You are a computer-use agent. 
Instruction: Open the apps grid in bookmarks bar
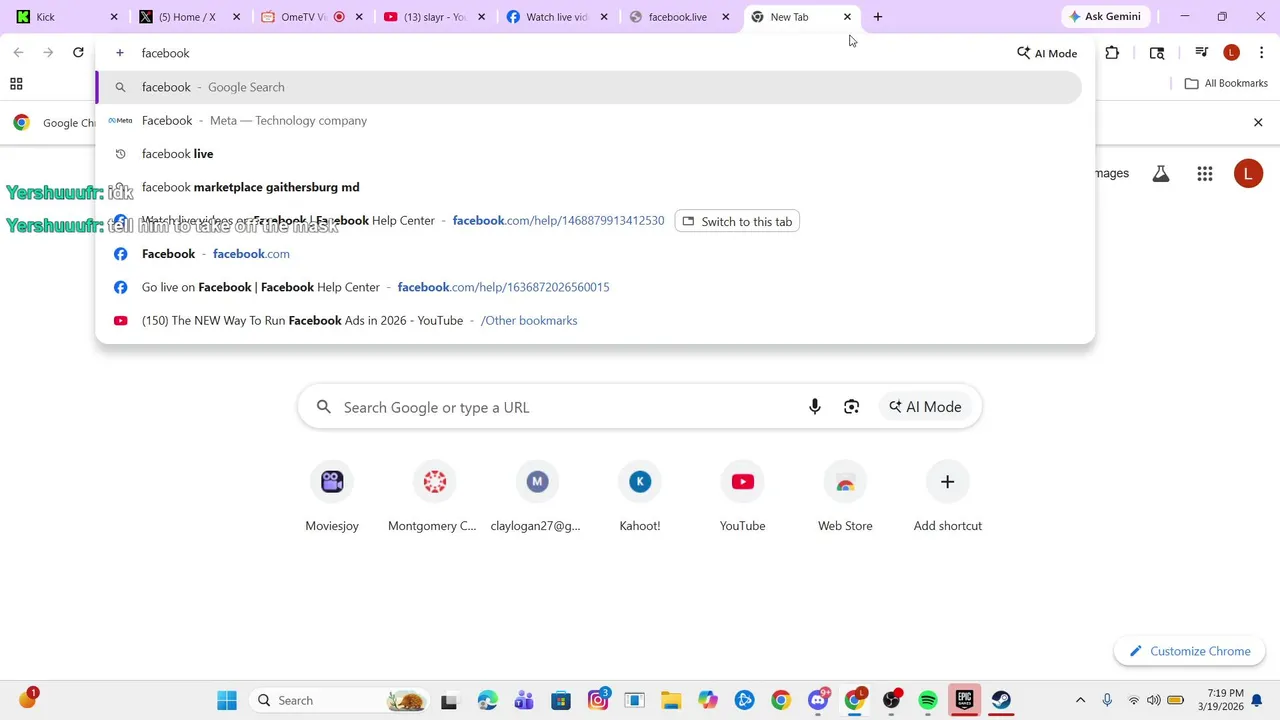[16, 84]
